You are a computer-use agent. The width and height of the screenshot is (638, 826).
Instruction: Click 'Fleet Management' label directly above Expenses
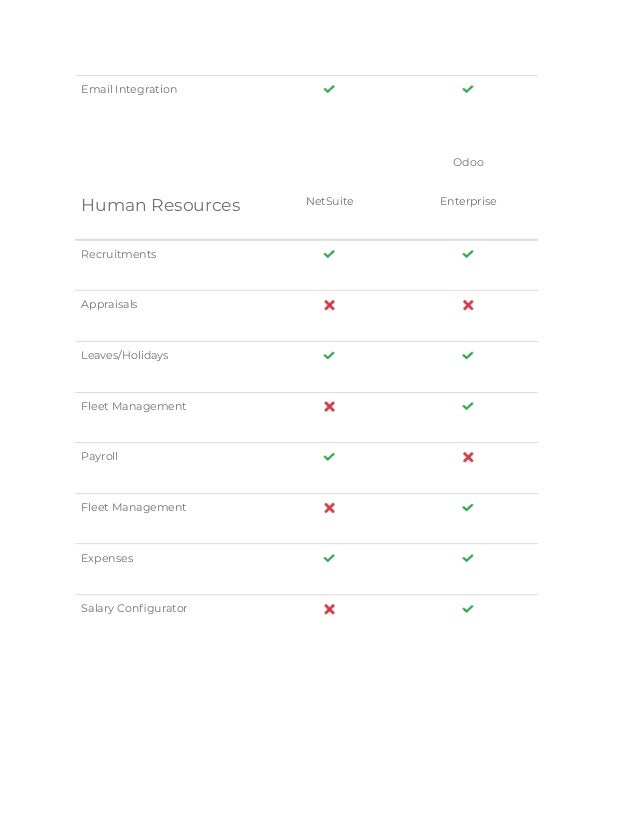(133, 507)
